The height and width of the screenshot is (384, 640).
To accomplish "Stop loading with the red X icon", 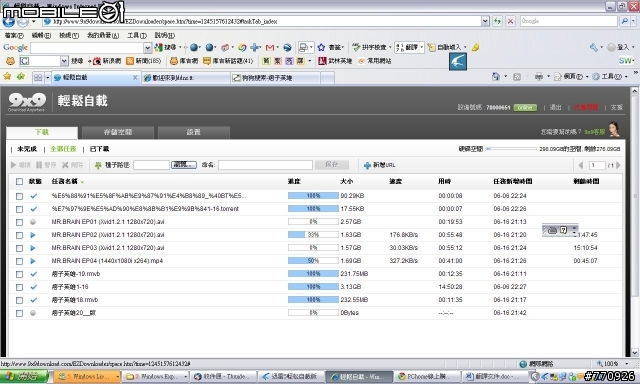I will click(510, 21).
